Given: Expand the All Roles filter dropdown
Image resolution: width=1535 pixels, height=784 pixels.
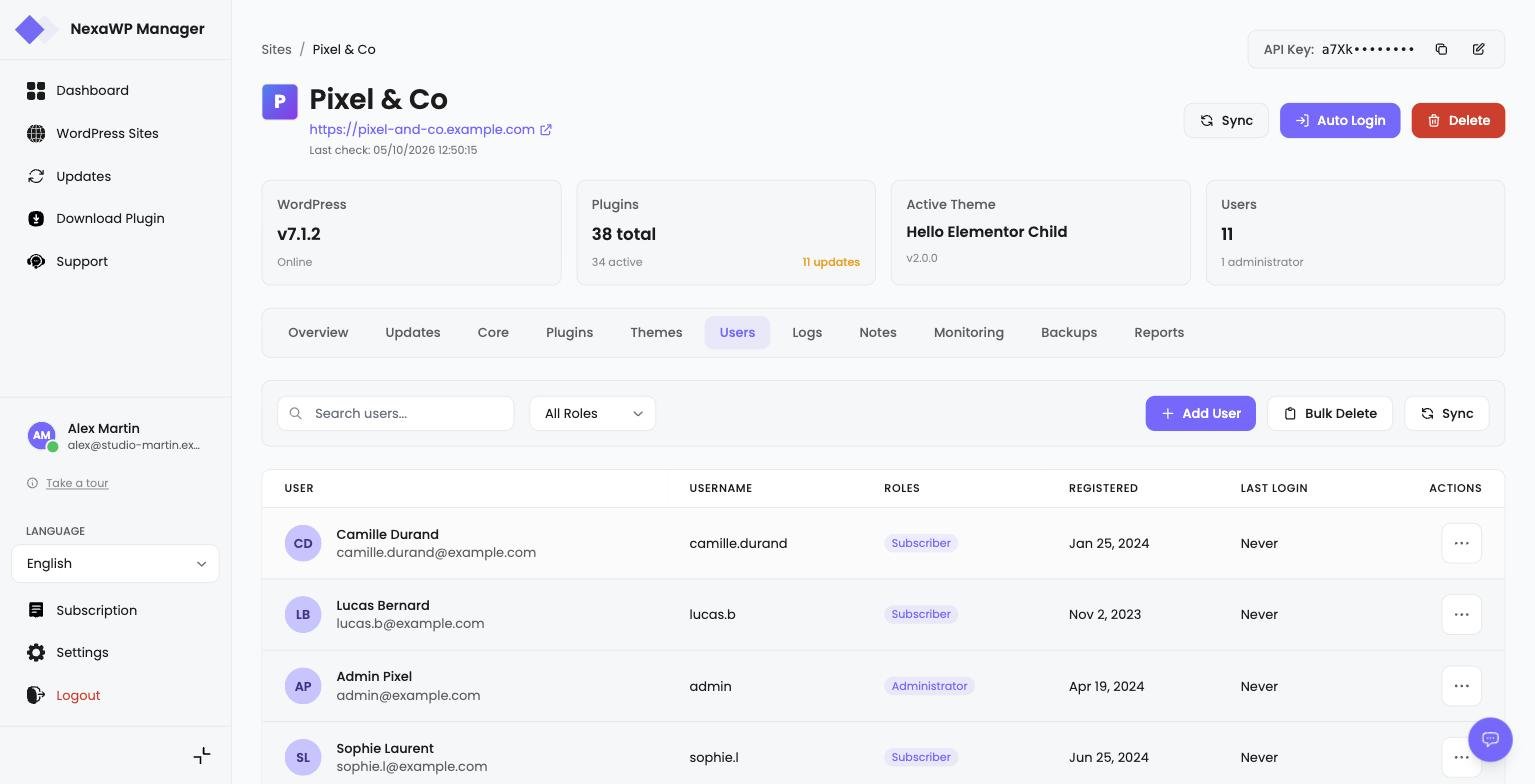Looking at the screenshot, I should [x=592, y=414].
